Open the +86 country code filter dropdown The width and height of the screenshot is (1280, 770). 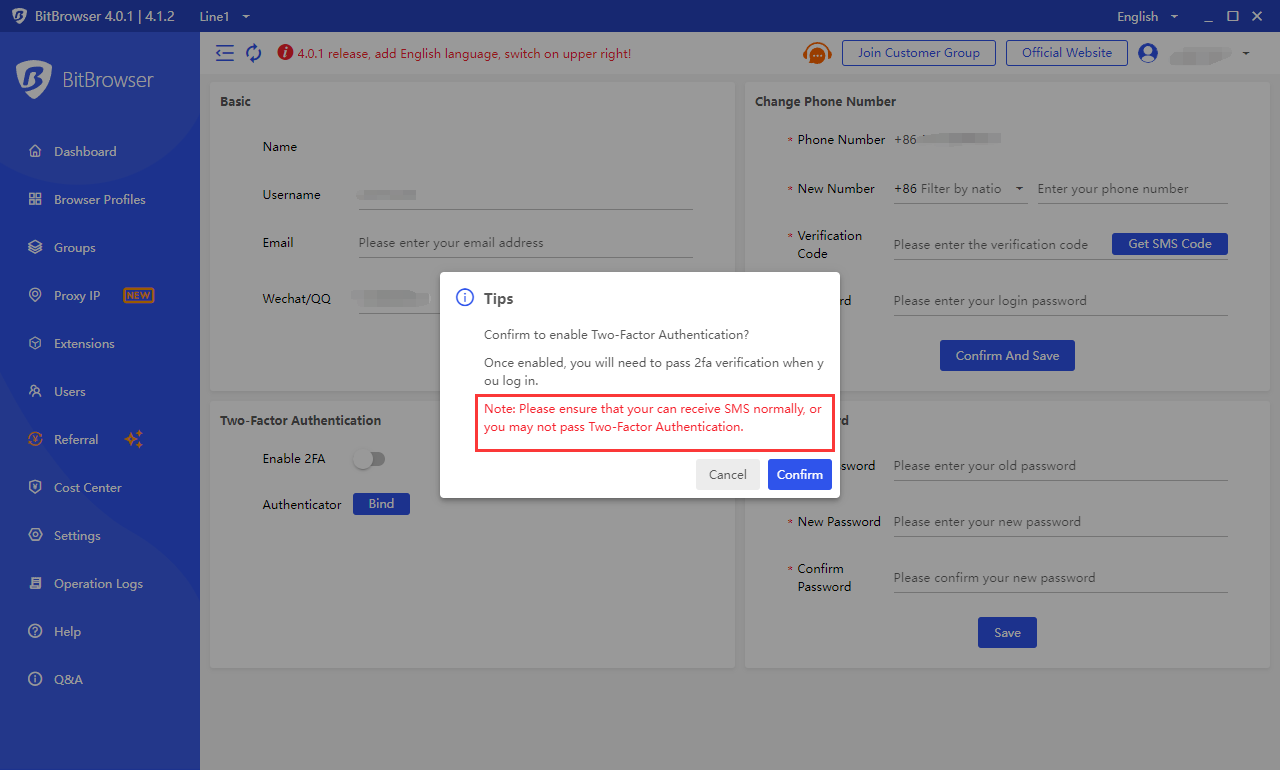coord(960,189)
